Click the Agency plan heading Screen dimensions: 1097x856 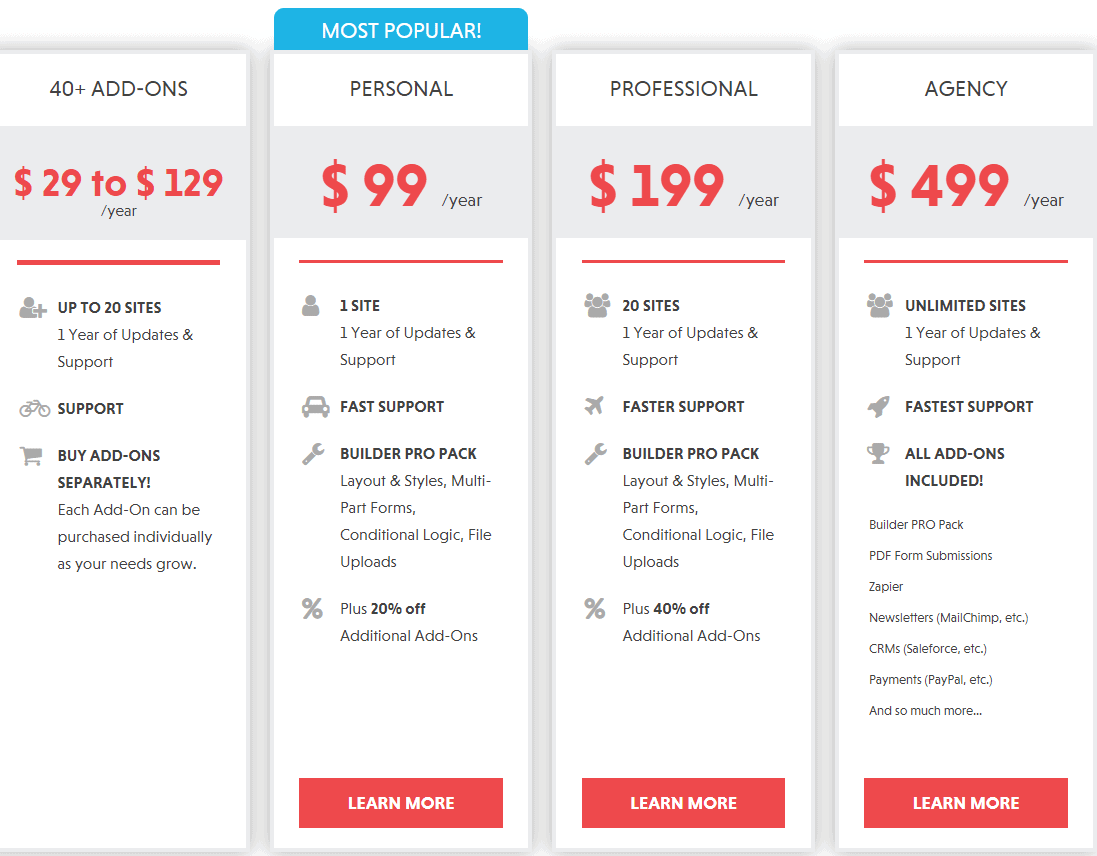[966, 89]
